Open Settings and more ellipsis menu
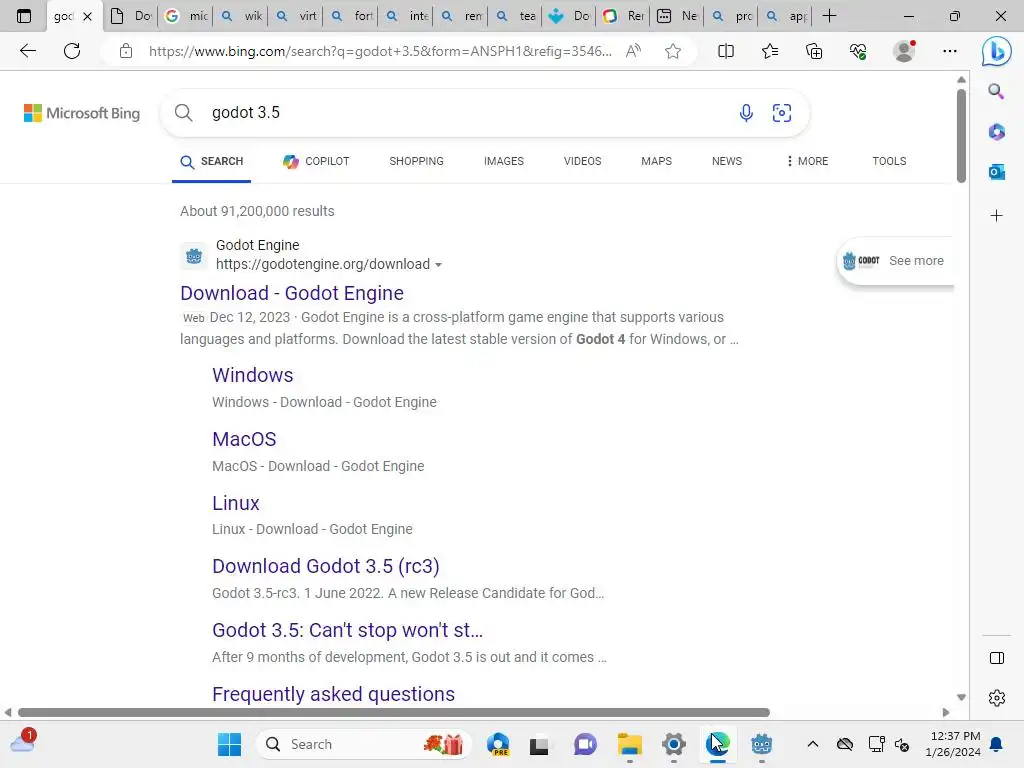 [950, 51]
